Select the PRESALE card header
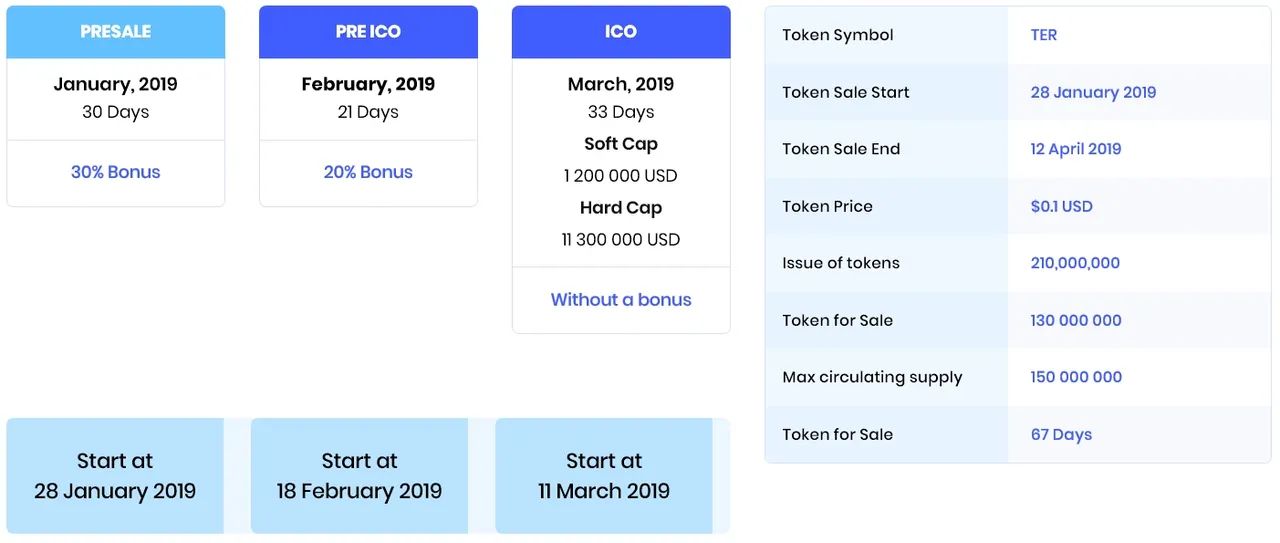 point(116,32)
